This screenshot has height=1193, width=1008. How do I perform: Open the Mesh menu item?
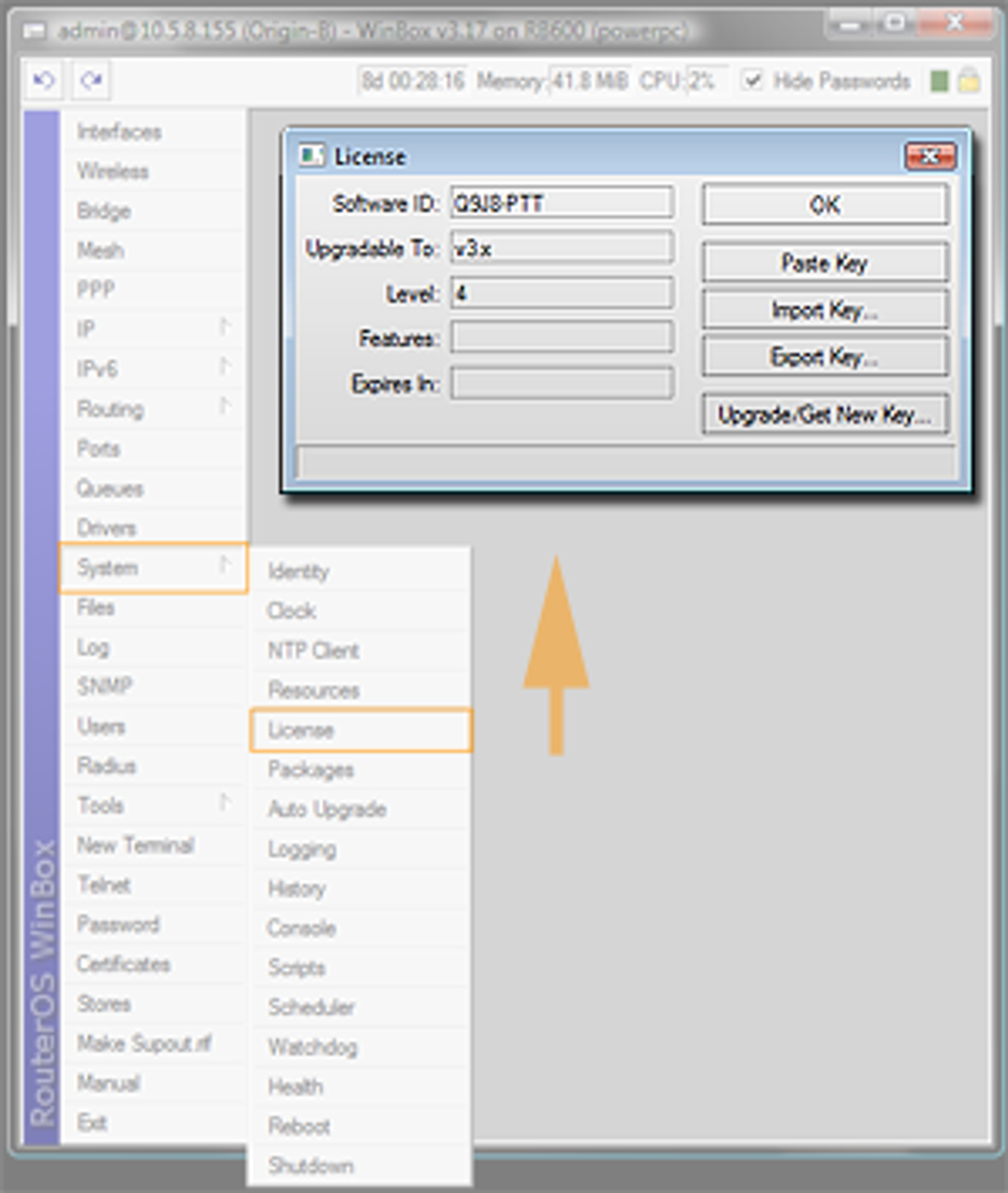pyautogui.click(x=154, y=250)
